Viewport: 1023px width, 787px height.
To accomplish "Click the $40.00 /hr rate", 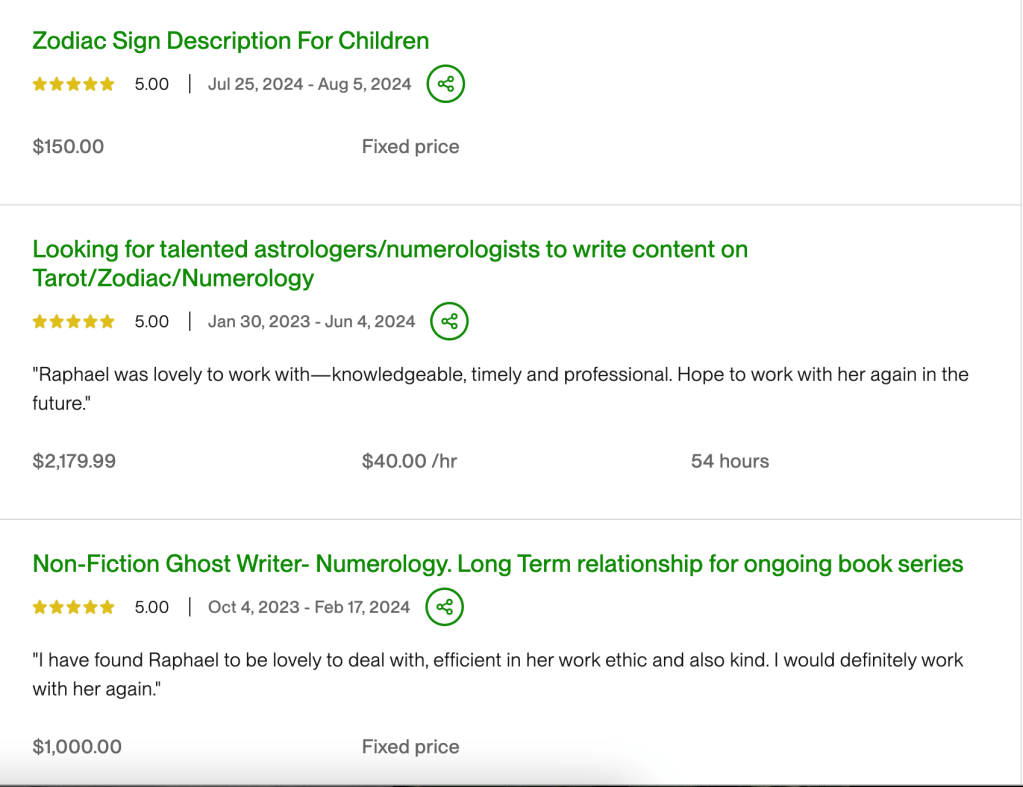I will pyautogui.click(x=410, y=461).
